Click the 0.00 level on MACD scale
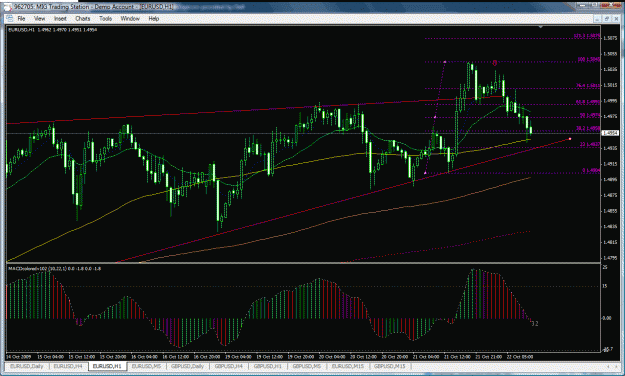Viewport: 625px width, 376px height. pos(607,318)
